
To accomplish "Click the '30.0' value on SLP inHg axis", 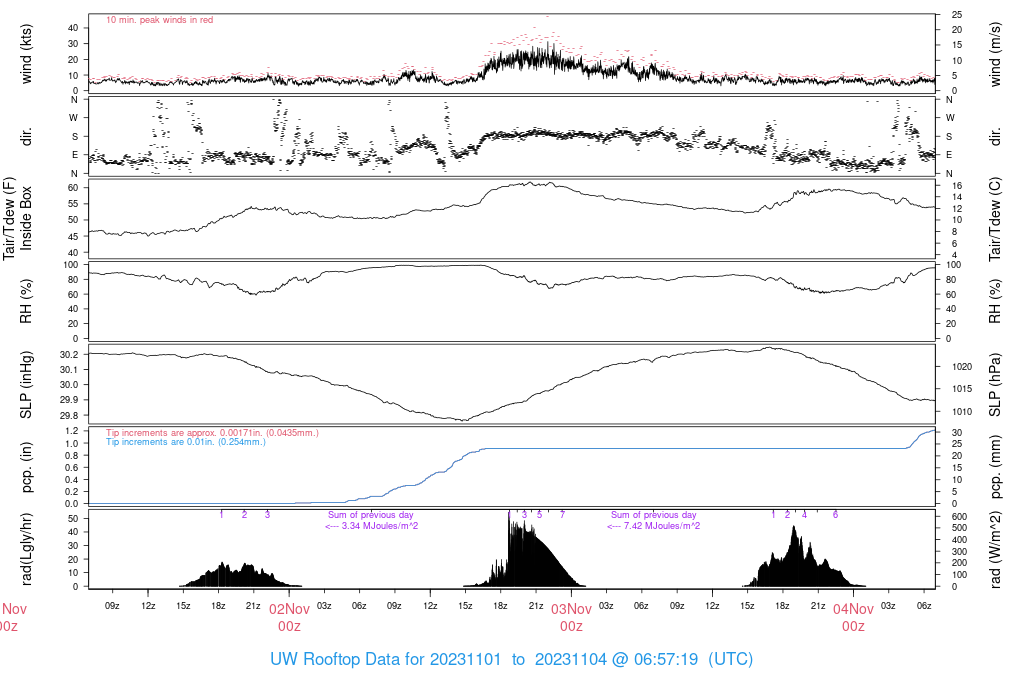I will click(69, 385).
